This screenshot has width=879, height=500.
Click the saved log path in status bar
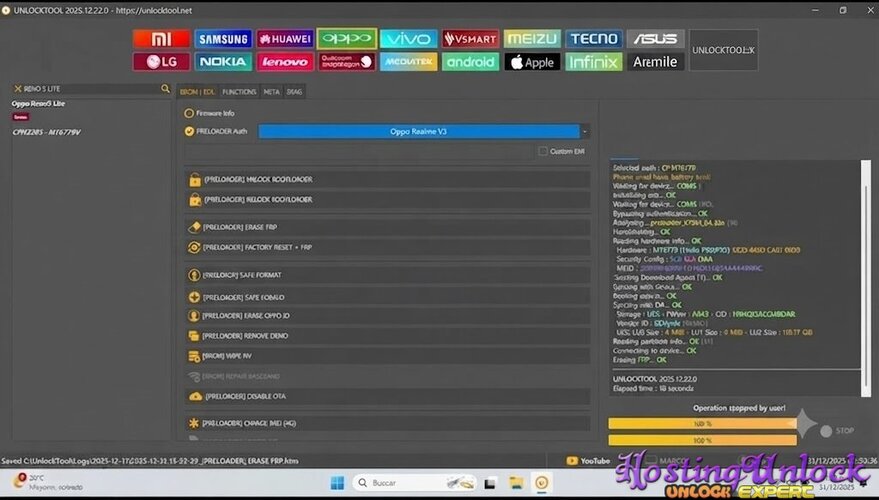[x=150, y=461]
